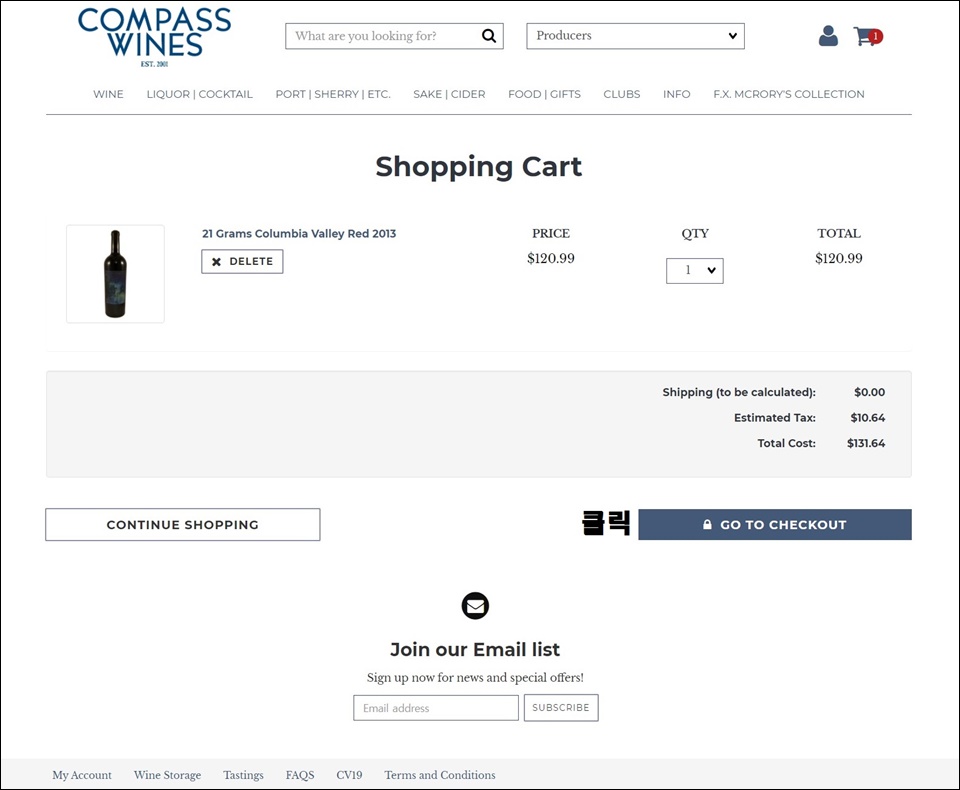Screen dimensions: 960x790
Task: Click Continue Shopping button
Action: click(x=182, y=525)
